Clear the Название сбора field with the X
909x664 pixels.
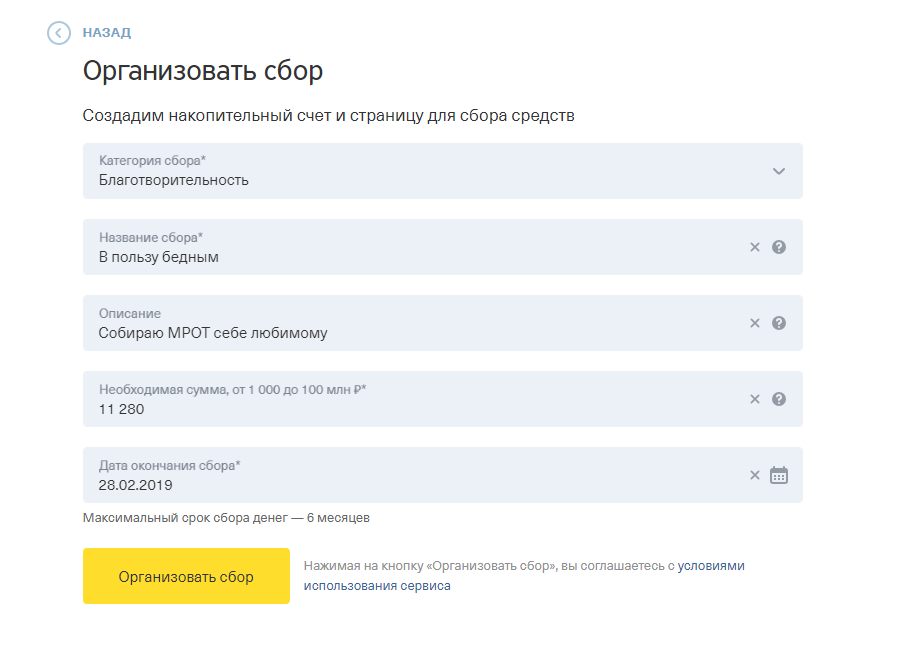pyautogui.click(x=755, y=247)
